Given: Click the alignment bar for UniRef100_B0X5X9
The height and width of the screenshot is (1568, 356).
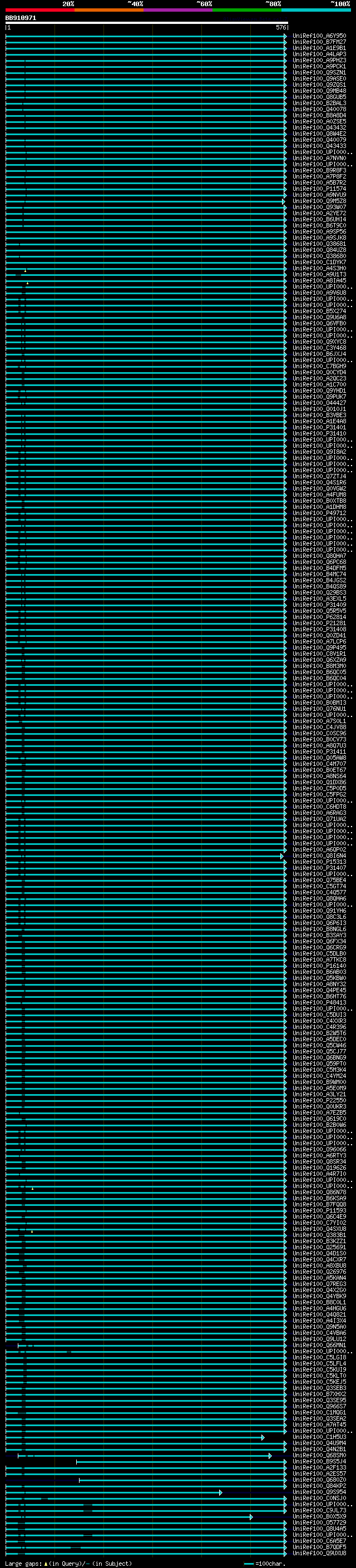Looking at the screenshot, I should 129,1516.
